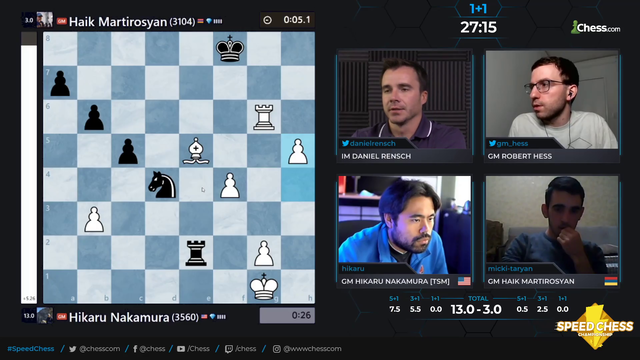
Task: Click the IM DANIEL RENSCH name label
Action: [376, 156]
